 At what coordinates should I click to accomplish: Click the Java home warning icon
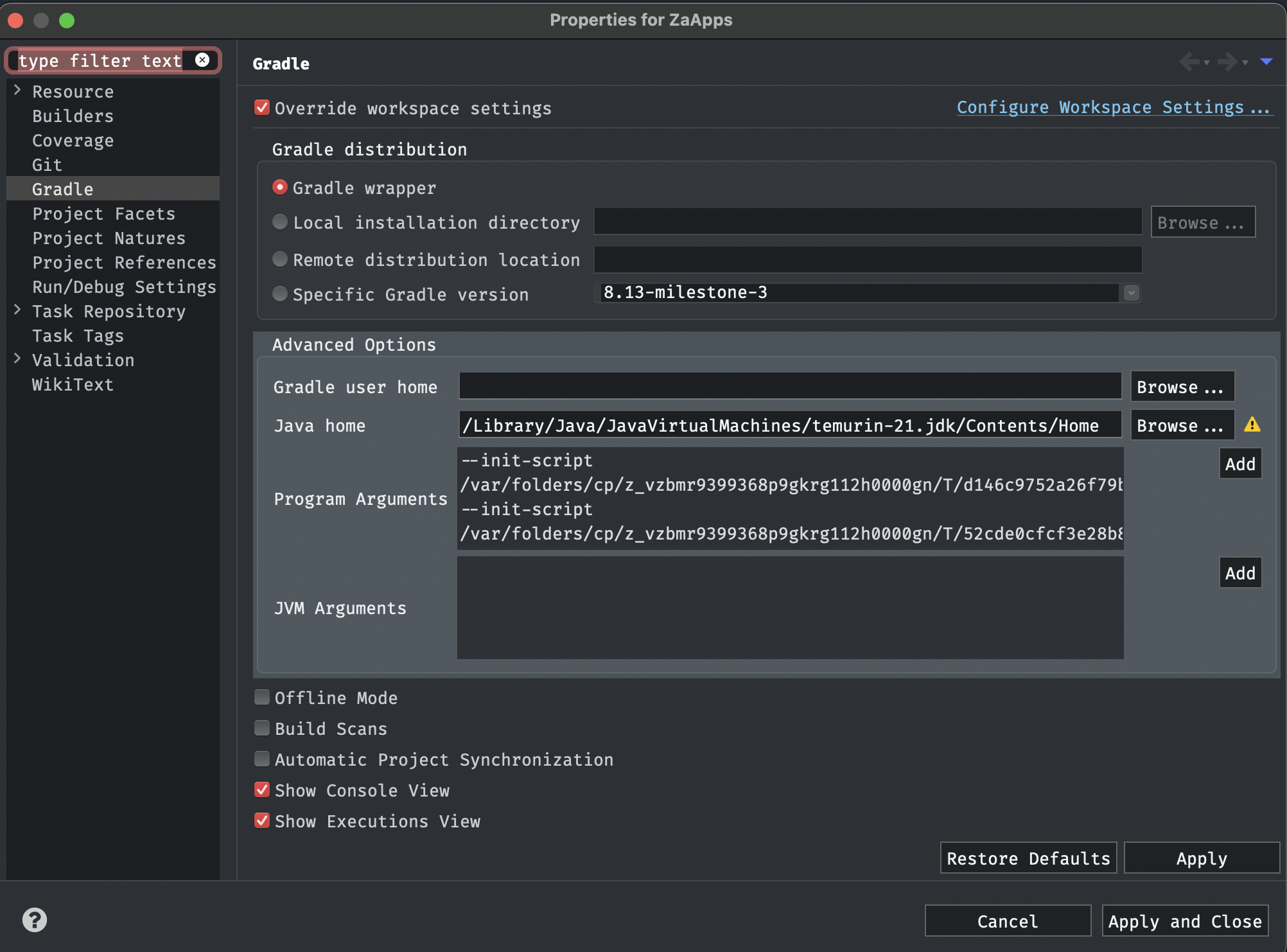(1252, 425)
